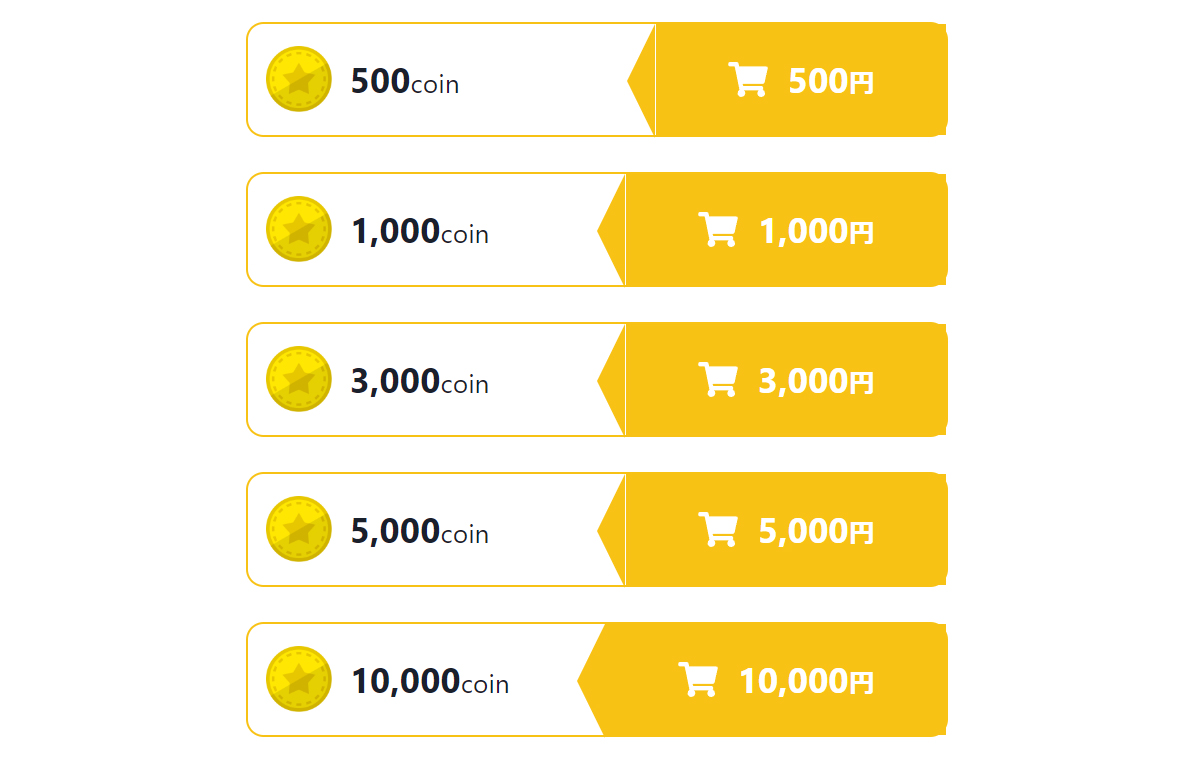This screenshot has height=757, width=1200.
Task: Click the gold coin icon next to 5,000coin
Action: coord(298,529)
